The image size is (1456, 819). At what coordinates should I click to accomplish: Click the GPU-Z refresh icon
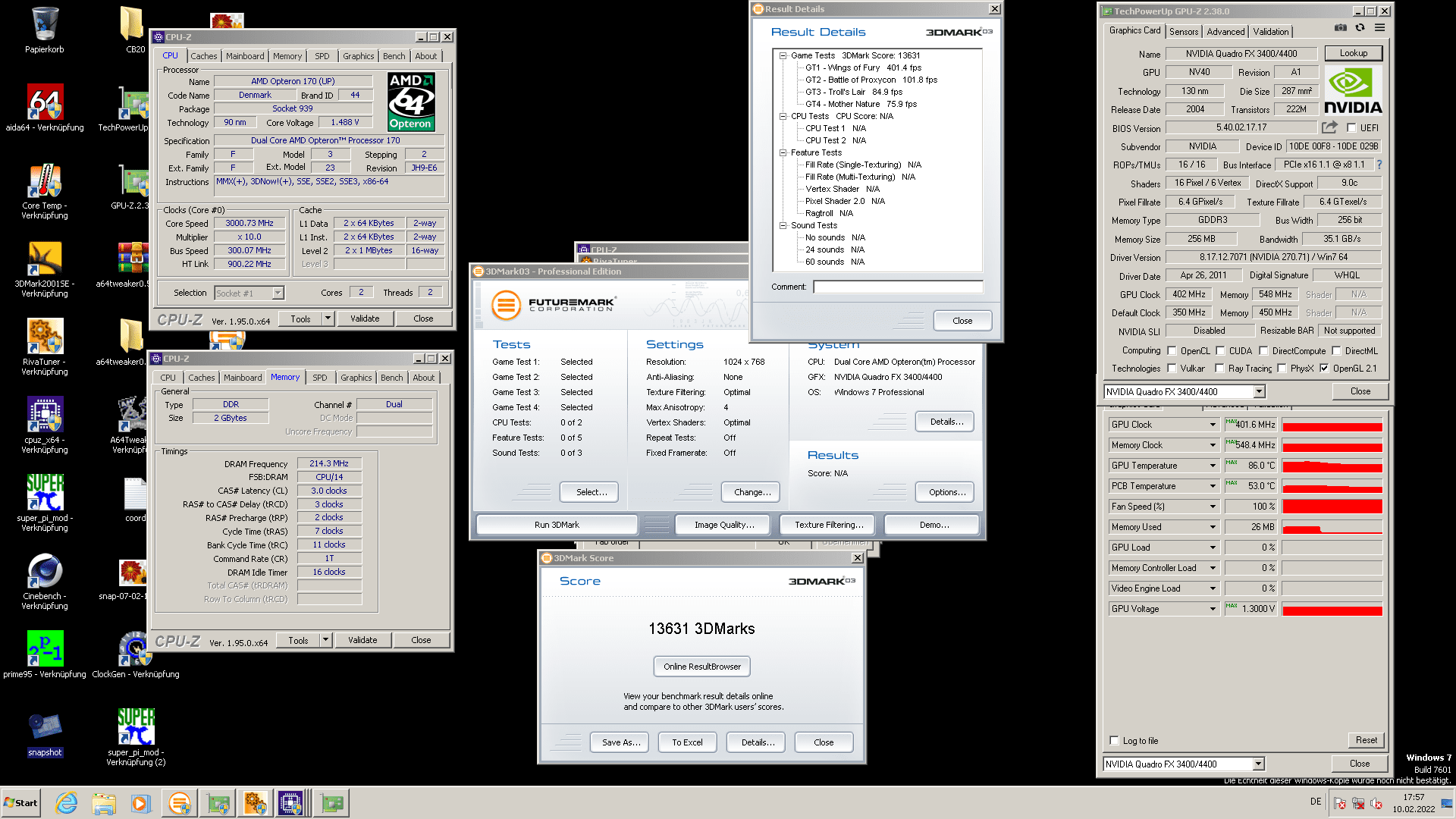(x=1360, y=27)
